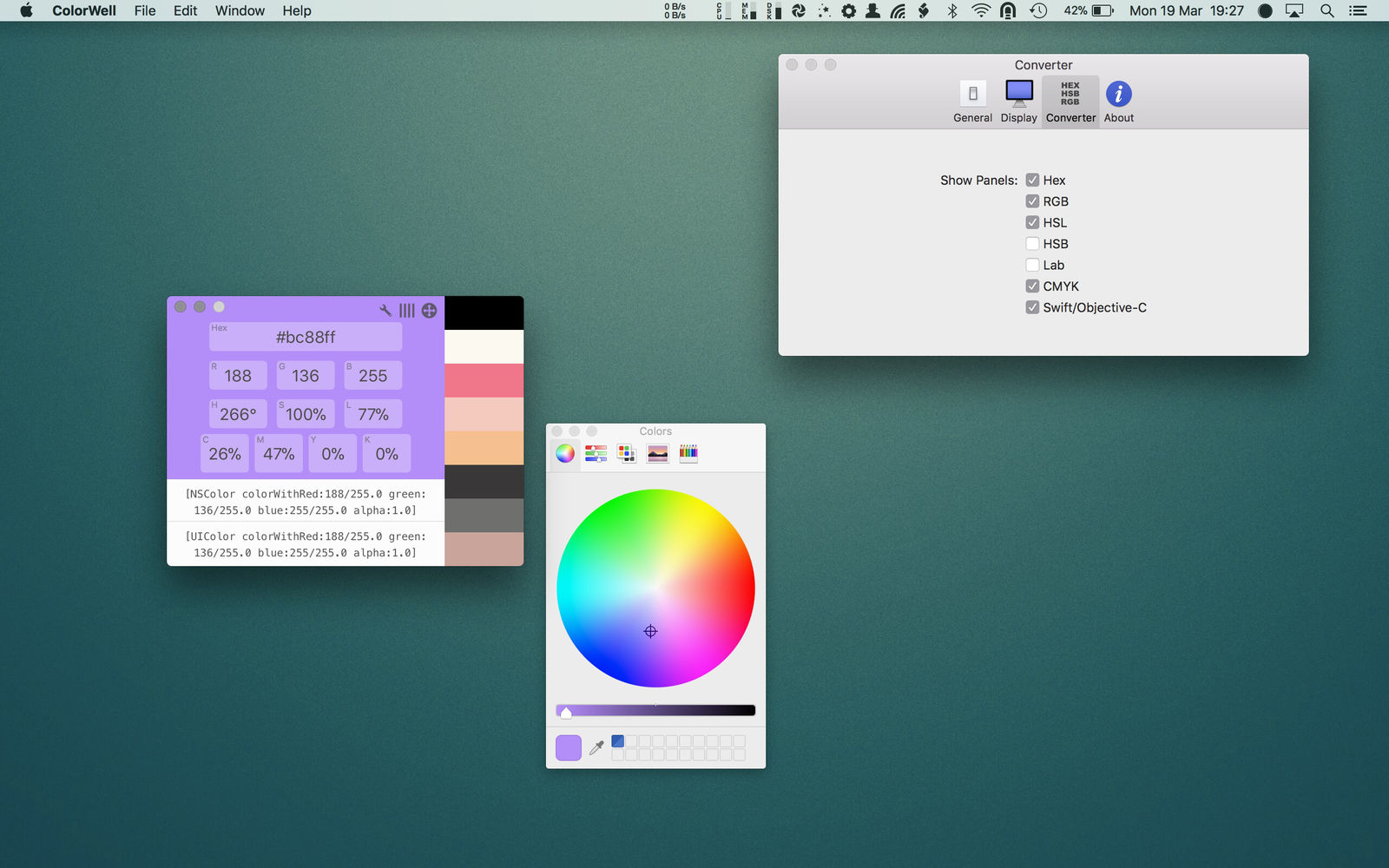Click the crosshair marker on color wheel
Image resolution: width=1389 pixels, height=868 pixels.
click(650, 631)
